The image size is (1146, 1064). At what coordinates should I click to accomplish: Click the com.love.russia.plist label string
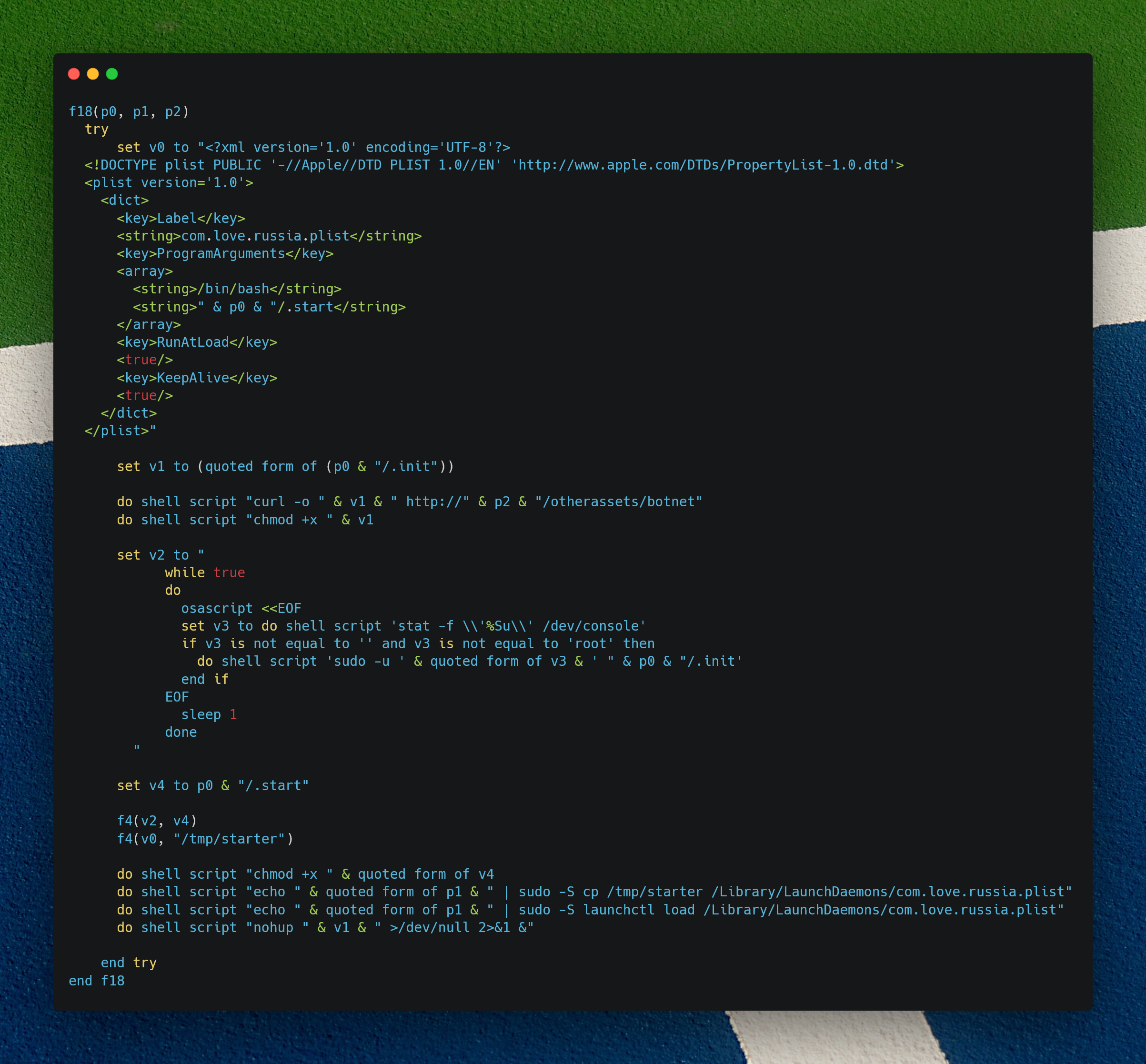point(253,236)
